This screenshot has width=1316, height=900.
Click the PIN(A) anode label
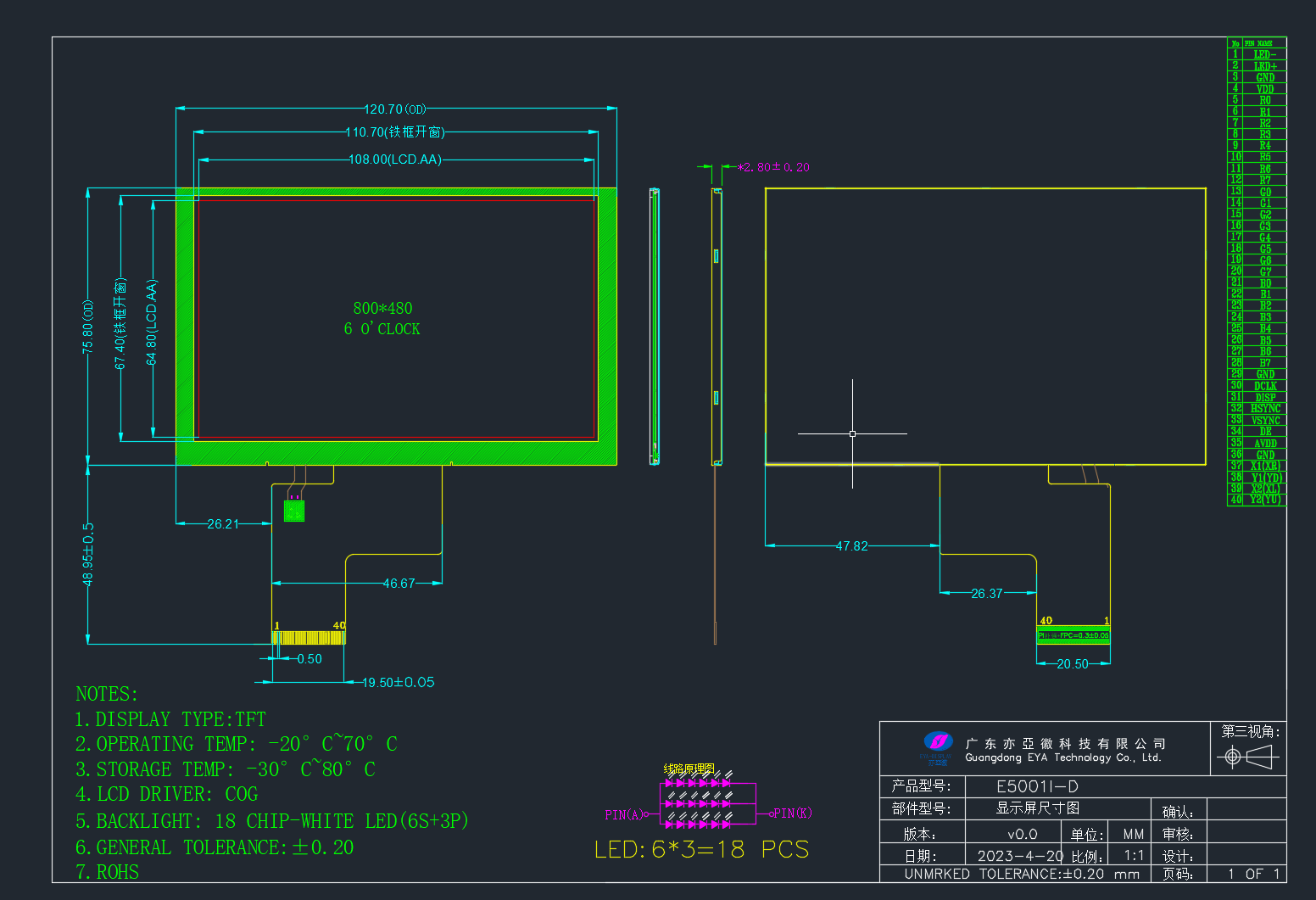(624, 814)
